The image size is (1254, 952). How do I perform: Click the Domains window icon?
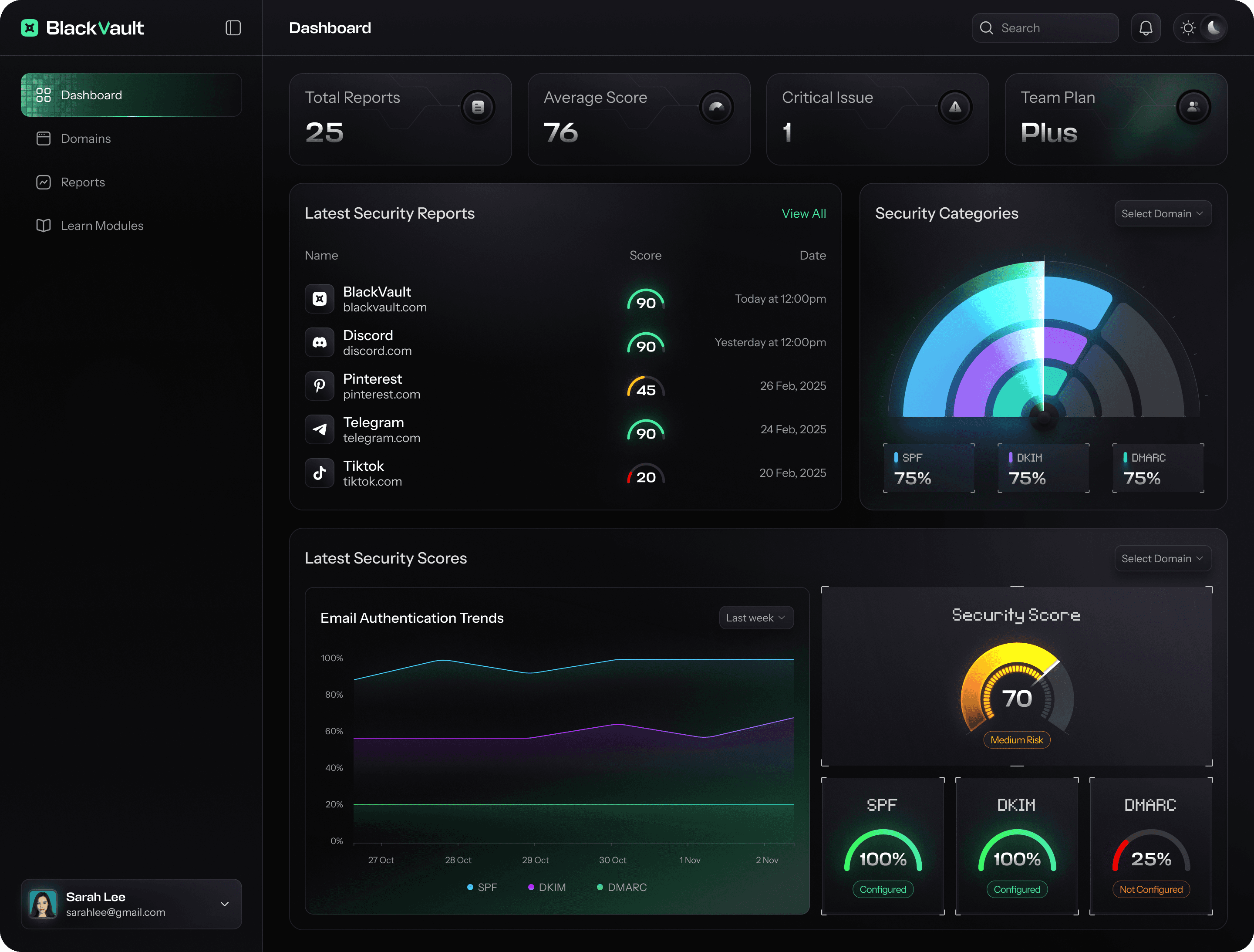(44, 138)
